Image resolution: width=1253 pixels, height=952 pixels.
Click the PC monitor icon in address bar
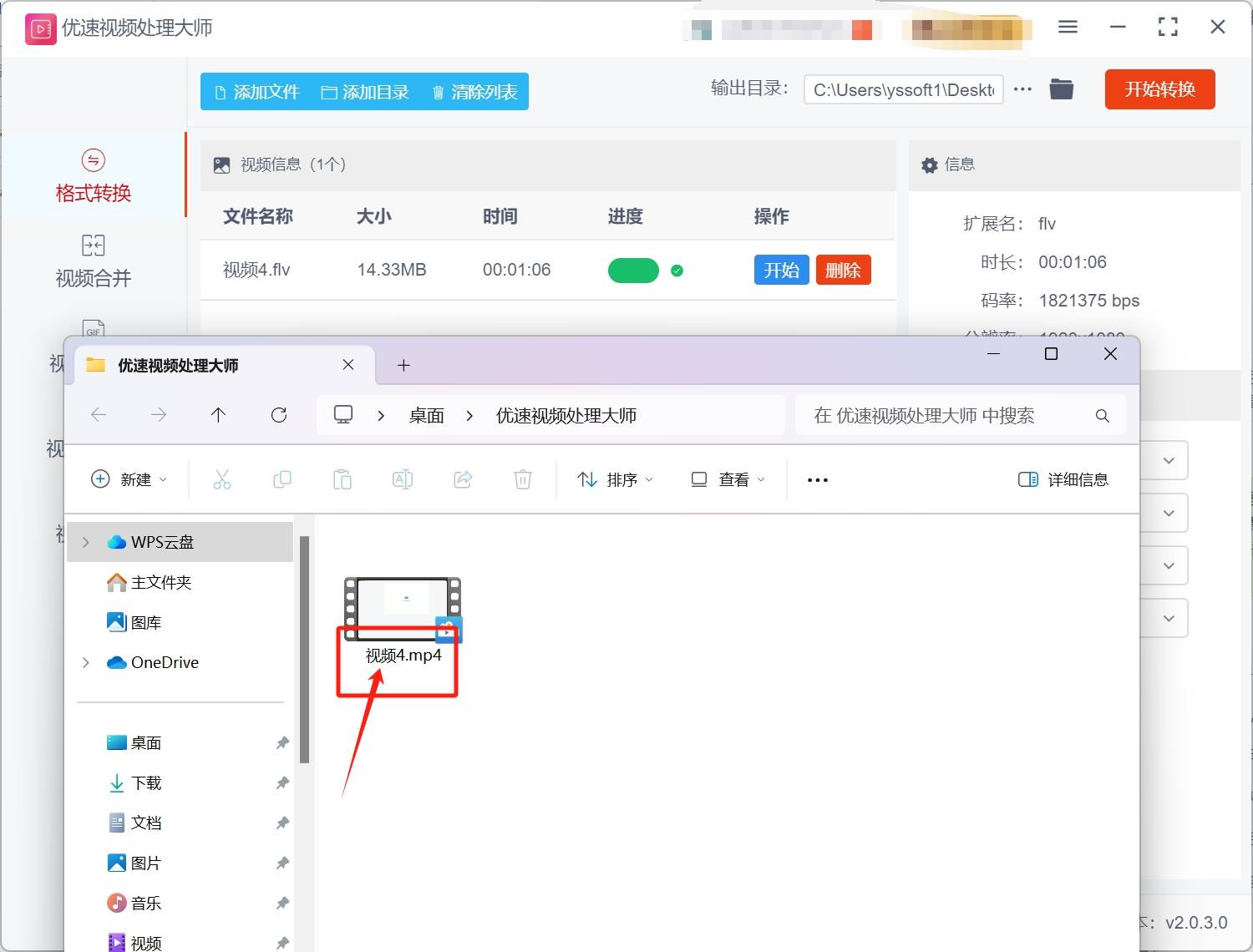pos(343,415)
